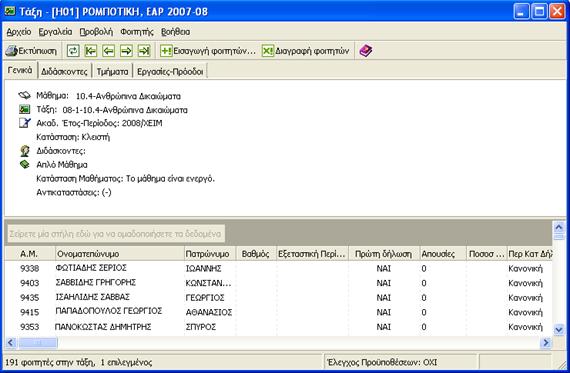Go to first record arrow icon
570x373 pixels.
tap(91, 51)
